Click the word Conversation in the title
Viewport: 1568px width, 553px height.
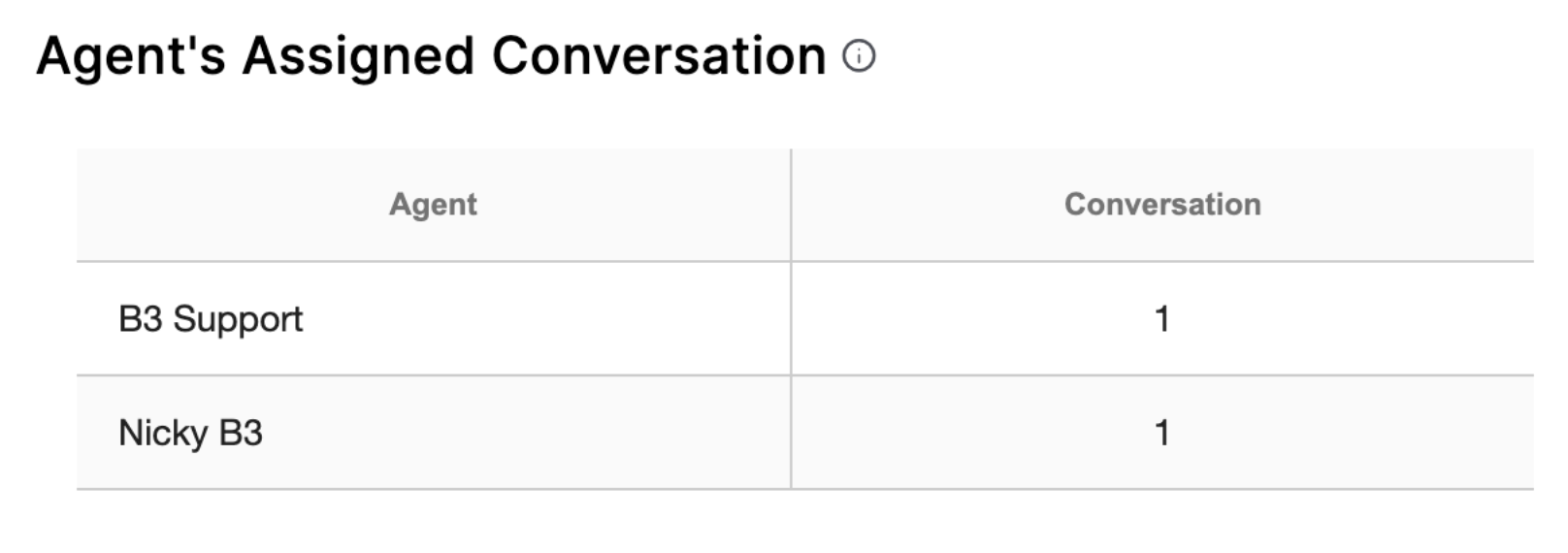coord(659,56)
